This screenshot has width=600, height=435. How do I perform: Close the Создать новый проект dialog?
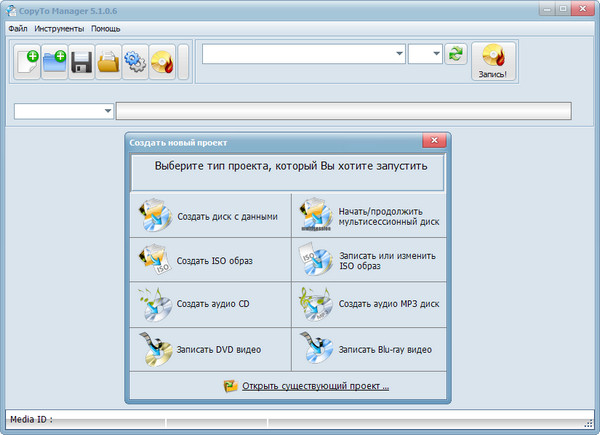tap(433, 142)
